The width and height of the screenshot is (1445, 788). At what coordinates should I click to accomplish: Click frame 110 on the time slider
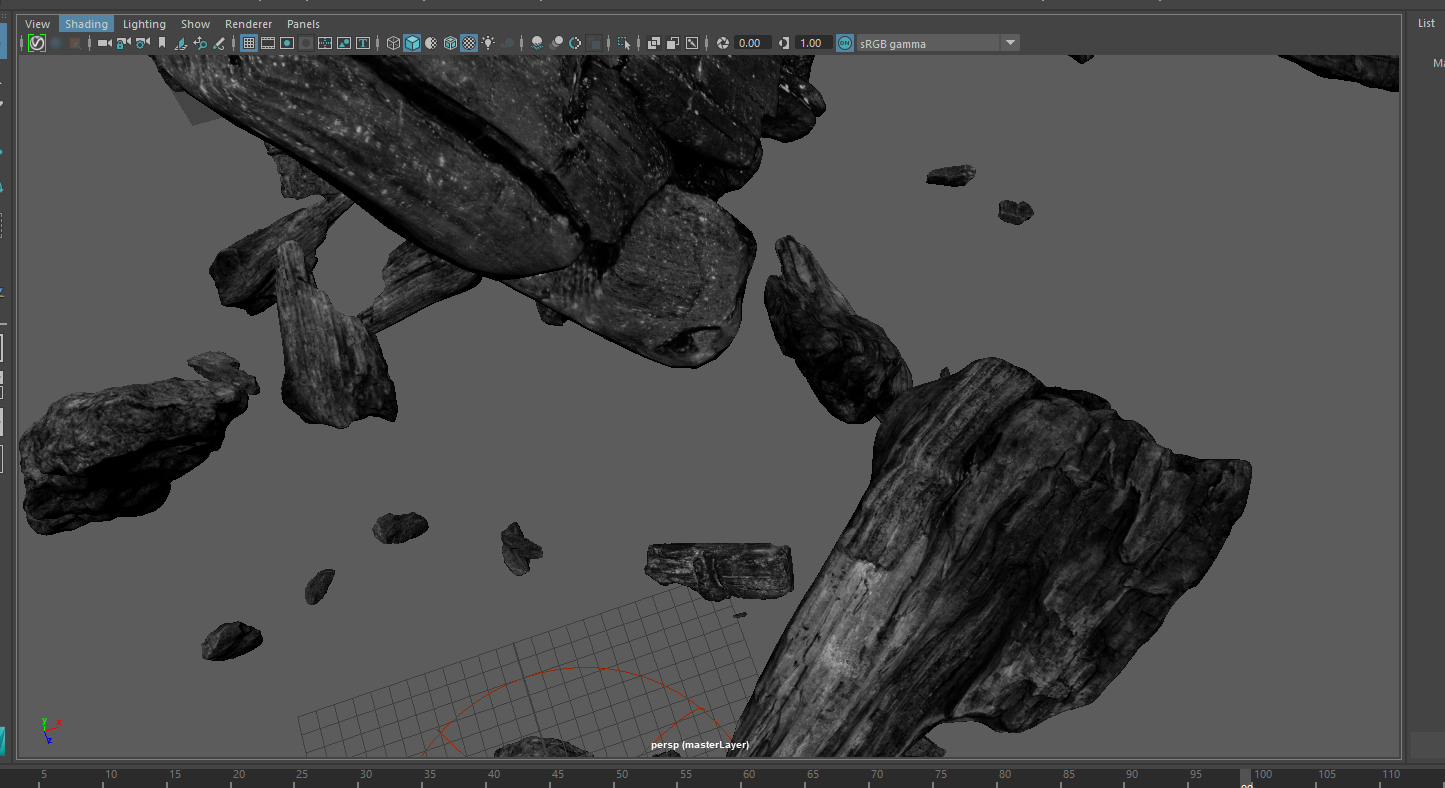[1390, 774]
